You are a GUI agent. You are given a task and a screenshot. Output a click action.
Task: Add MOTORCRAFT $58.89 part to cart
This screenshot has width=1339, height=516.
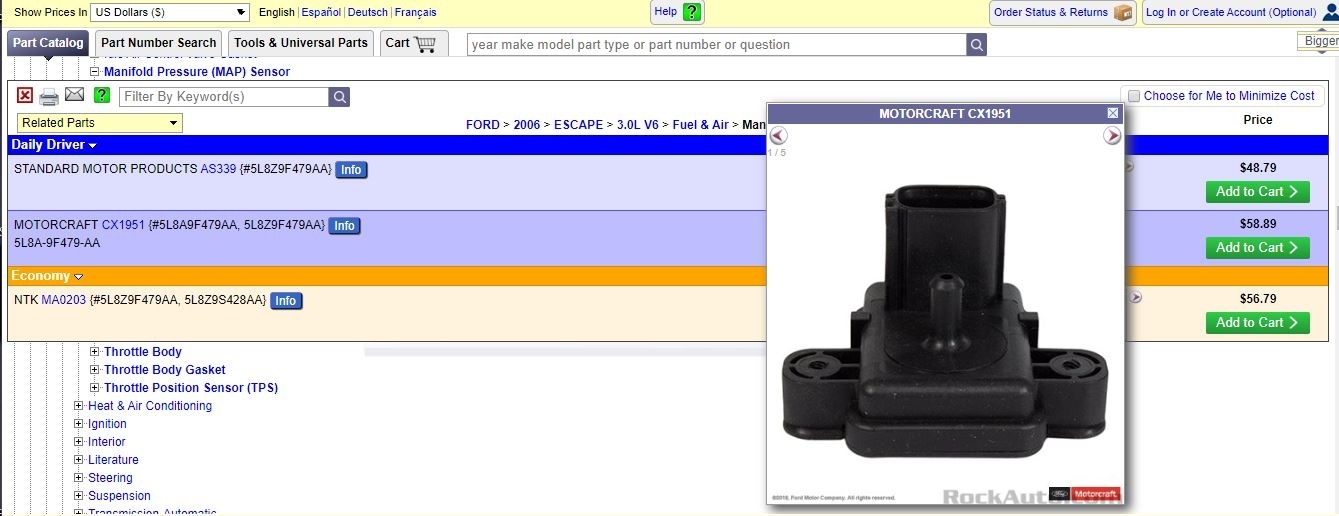click(1257, 248)
